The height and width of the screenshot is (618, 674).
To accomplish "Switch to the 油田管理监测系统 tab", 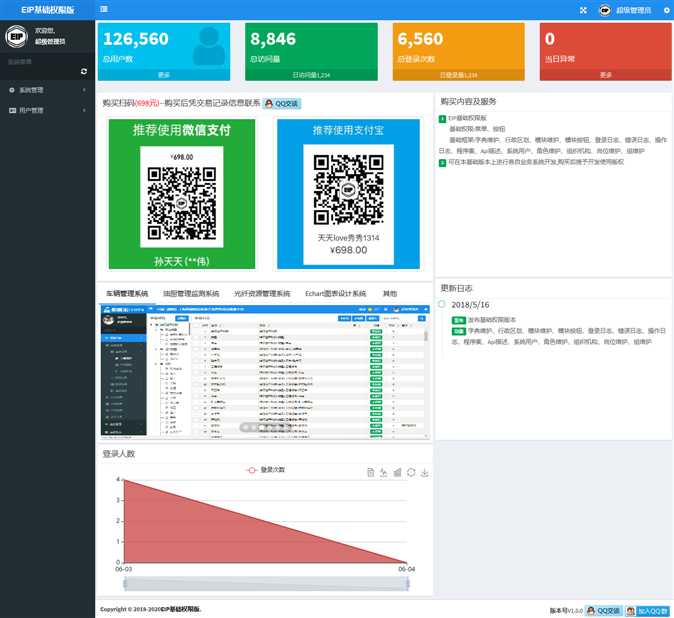I will (191, 294).
